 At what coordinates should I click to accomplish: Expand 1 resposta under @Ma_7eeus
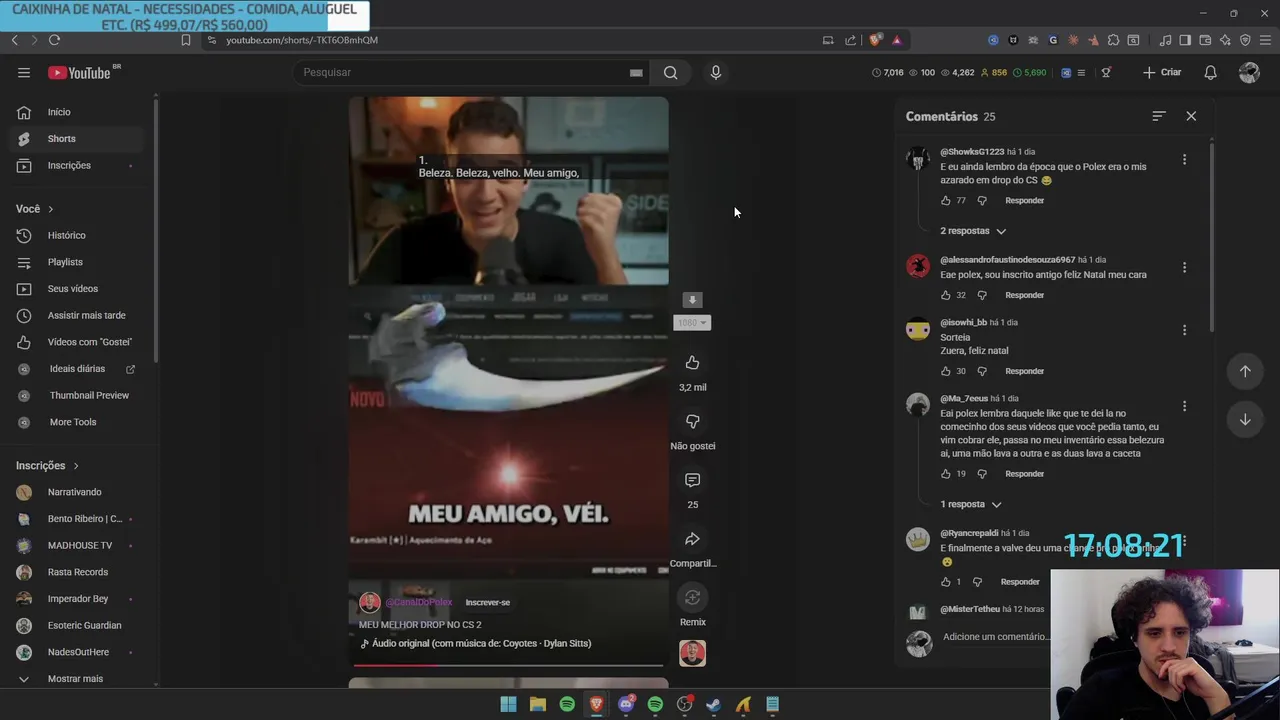(970, 504)
